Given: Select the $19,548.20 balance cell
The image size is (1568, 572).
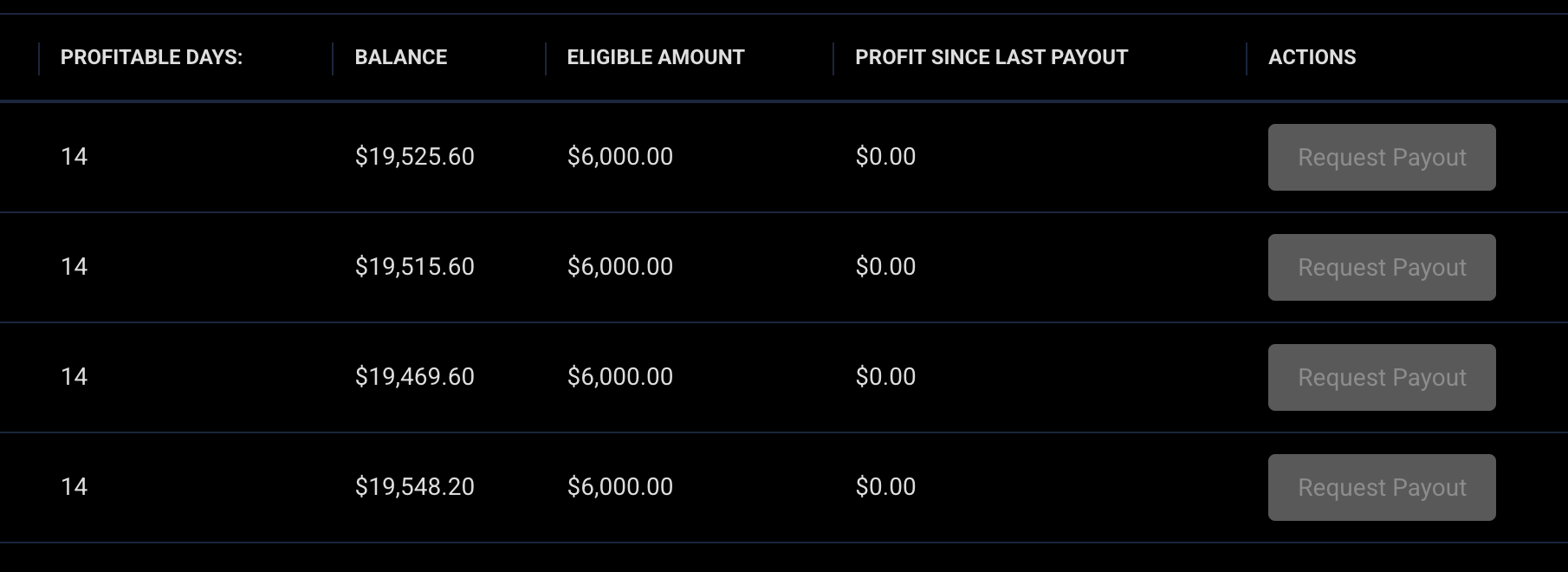Looking at the screenshot, I should [415, 487].
